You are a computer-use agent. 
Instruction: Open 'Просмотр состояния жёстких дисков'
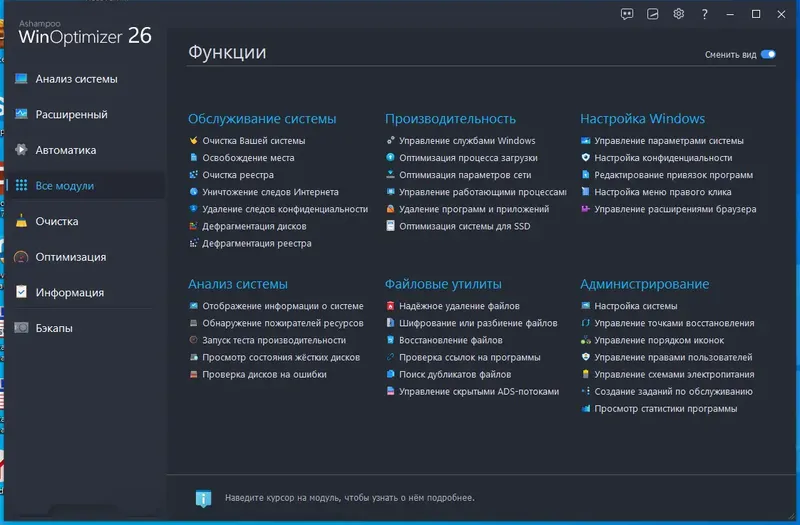tap(281, 357)
